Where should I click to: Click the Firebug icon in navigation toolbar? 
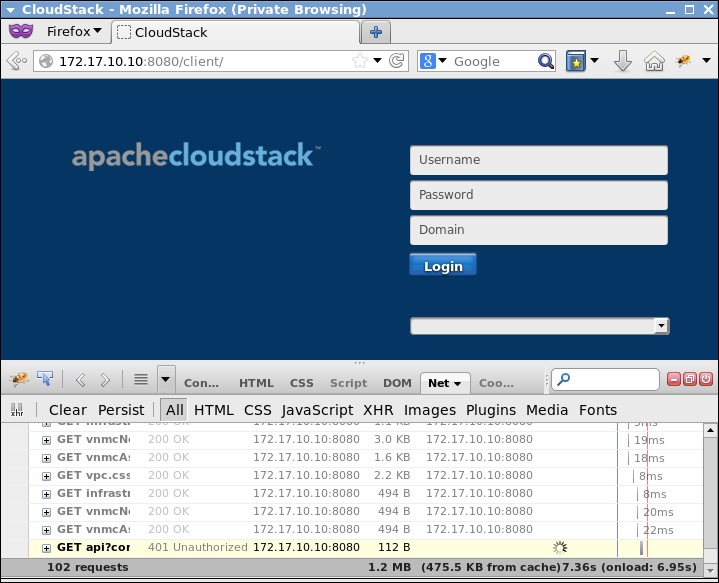coord(684,61)
